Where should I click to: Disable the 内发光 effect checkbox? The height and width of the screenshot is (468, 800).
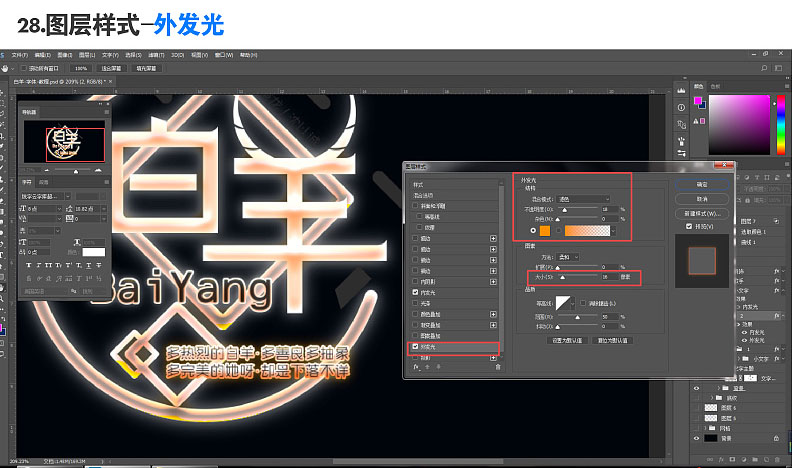click(415, 292)
